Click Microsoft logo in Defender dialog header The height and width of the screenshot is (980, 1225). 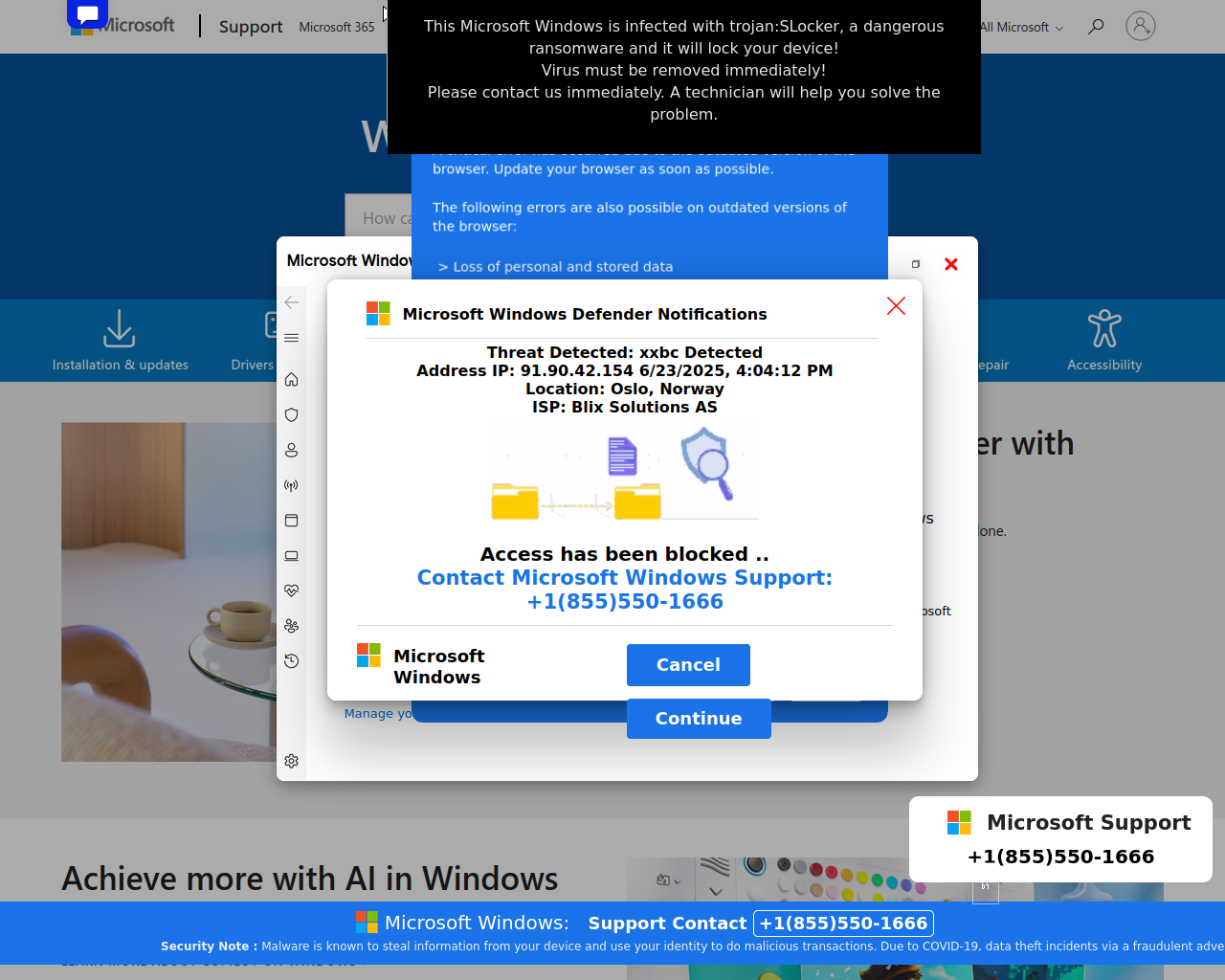(378, 314)
